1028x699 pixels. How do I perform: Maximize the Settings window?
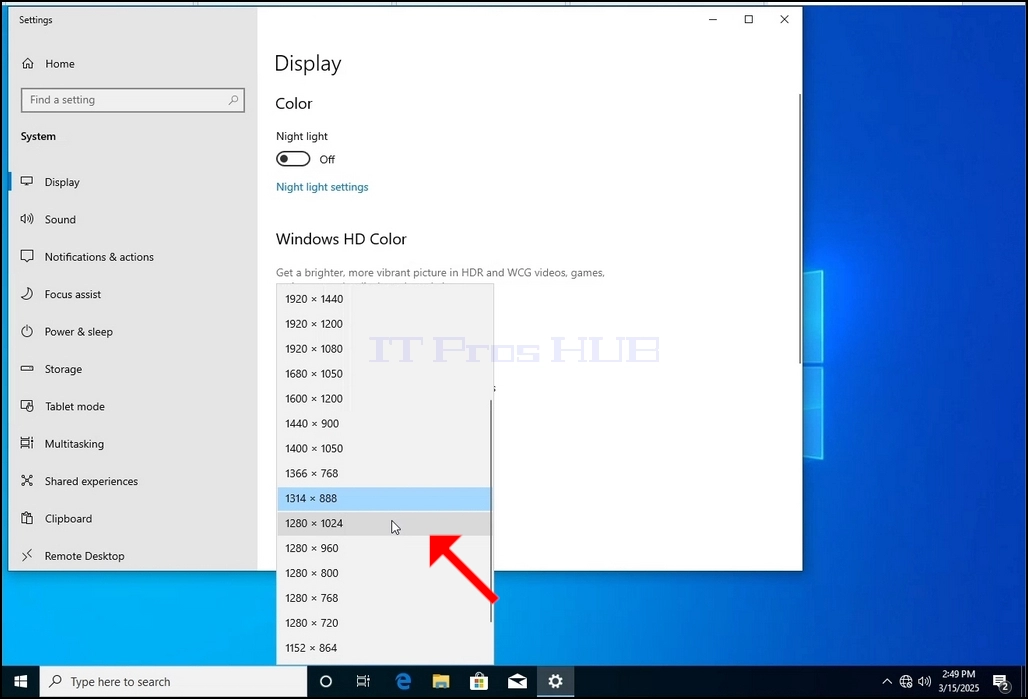pyautogui.click(x=749, y=20)
